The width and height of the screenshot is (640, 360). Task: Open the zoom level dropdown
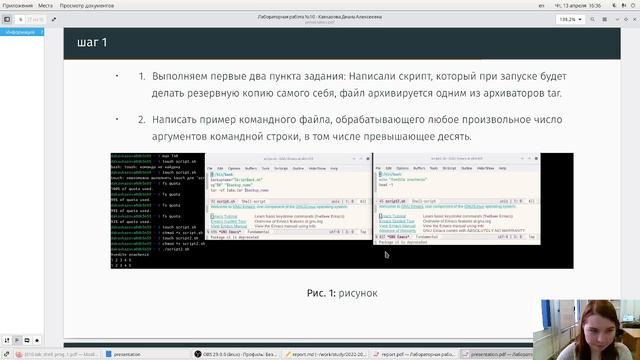570,19
